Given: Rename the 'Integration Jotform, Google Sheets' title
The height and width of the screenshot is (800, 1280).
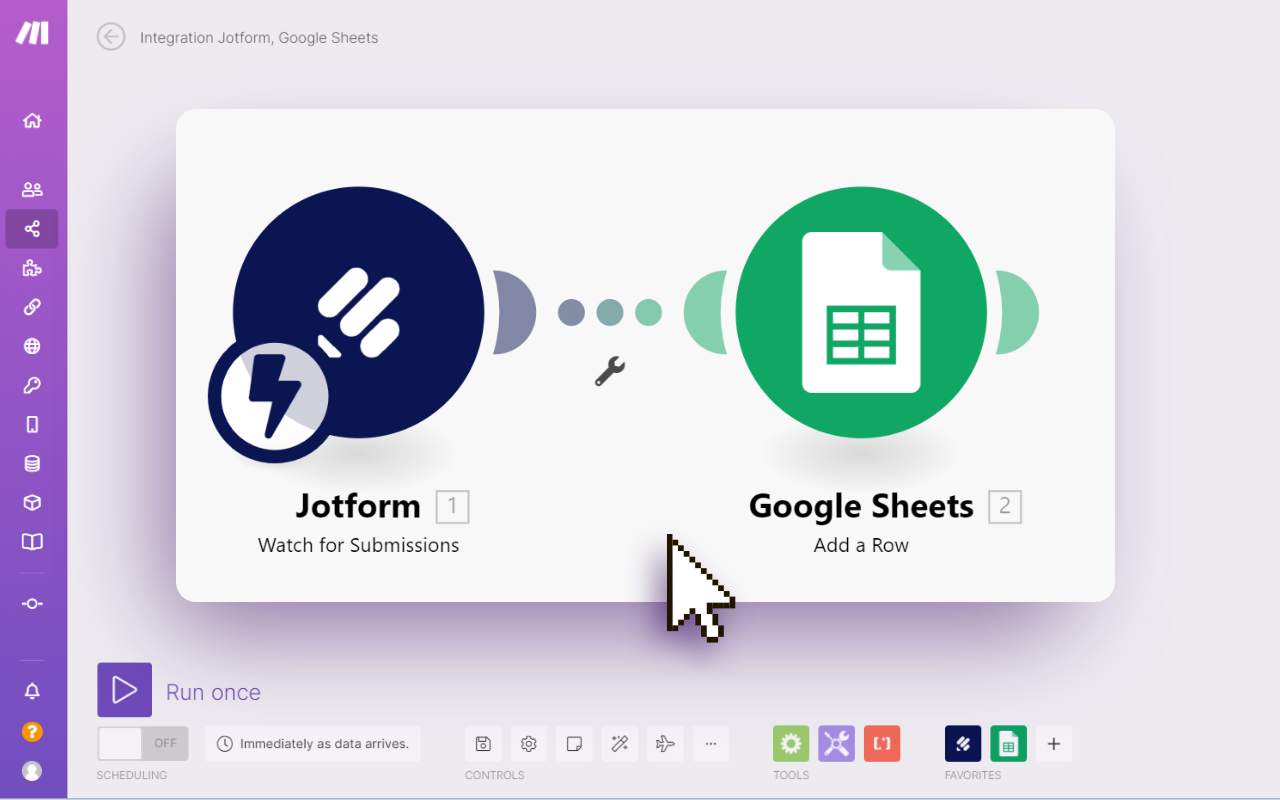Looking at the screenshot, I should click(x=259, y=38).
